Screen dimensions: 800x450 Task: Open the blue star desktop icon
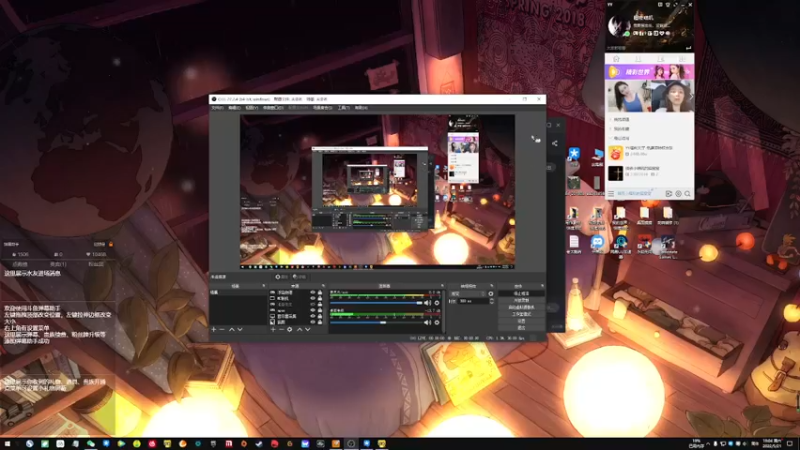[x=574, y=155]
